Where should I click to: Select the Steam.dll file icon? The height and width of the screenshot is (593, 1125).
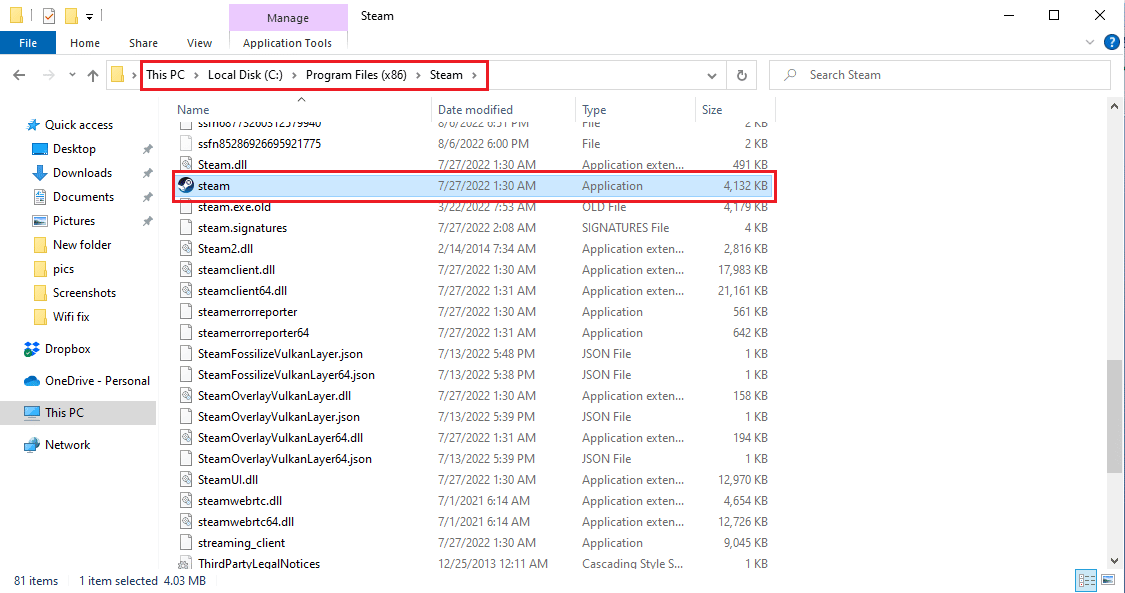click(x=186, y=164)
